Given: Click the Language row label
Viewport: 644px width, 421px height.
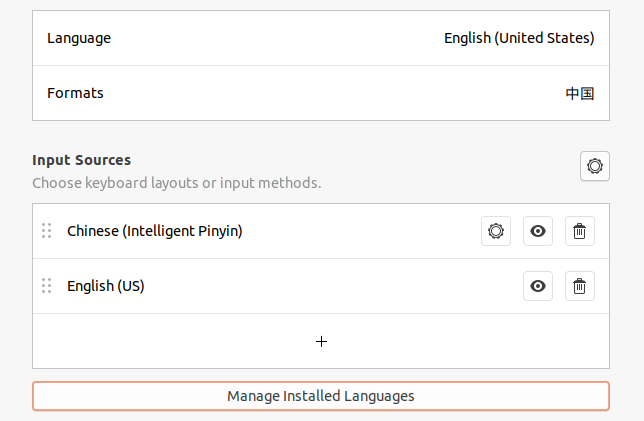Looking at the screenshot, I should [x=79, y=38].
